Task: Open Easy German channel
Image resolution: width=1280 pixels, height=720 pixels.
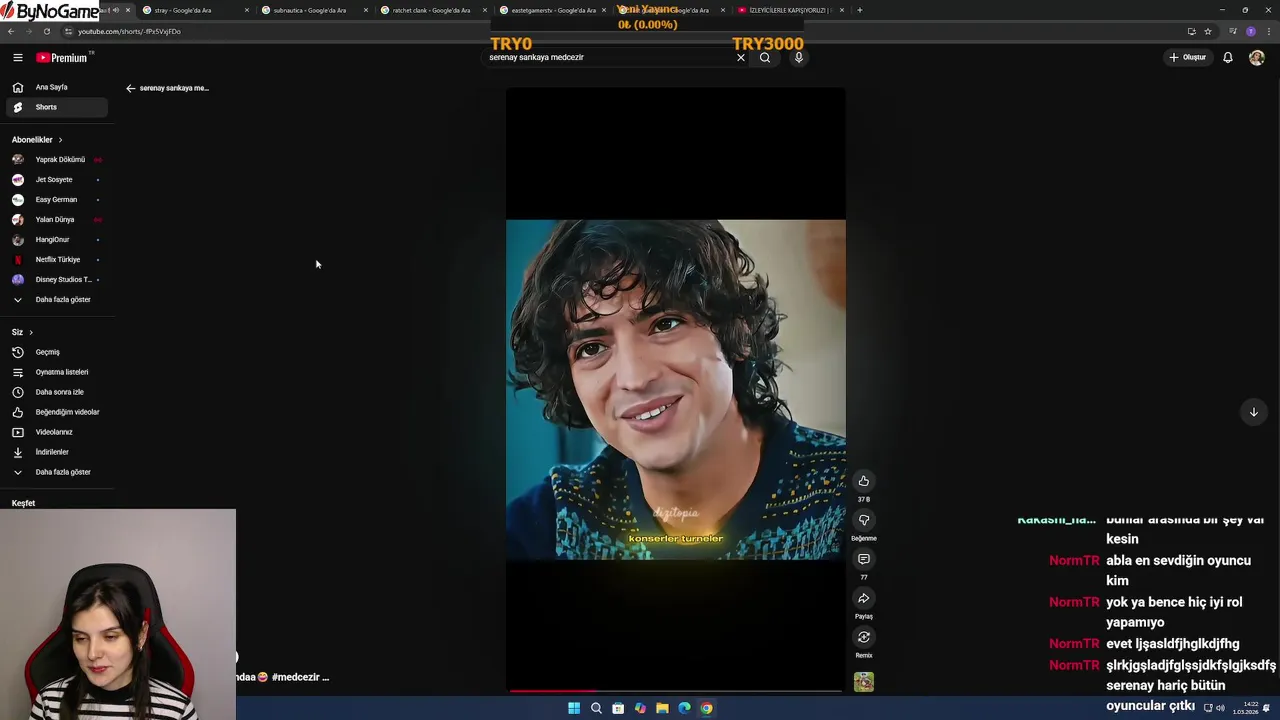Action: pyautogui.click(x=55, y=200)
